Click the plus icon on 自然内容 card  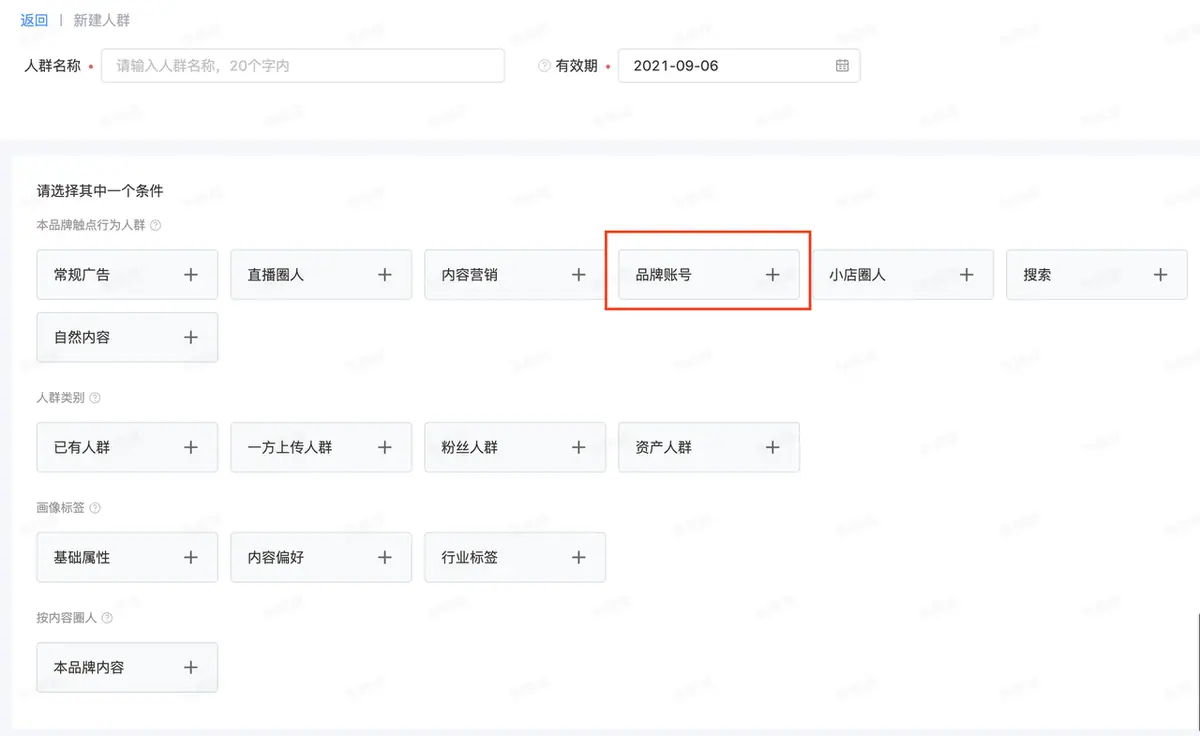click(x=191, y=337)
